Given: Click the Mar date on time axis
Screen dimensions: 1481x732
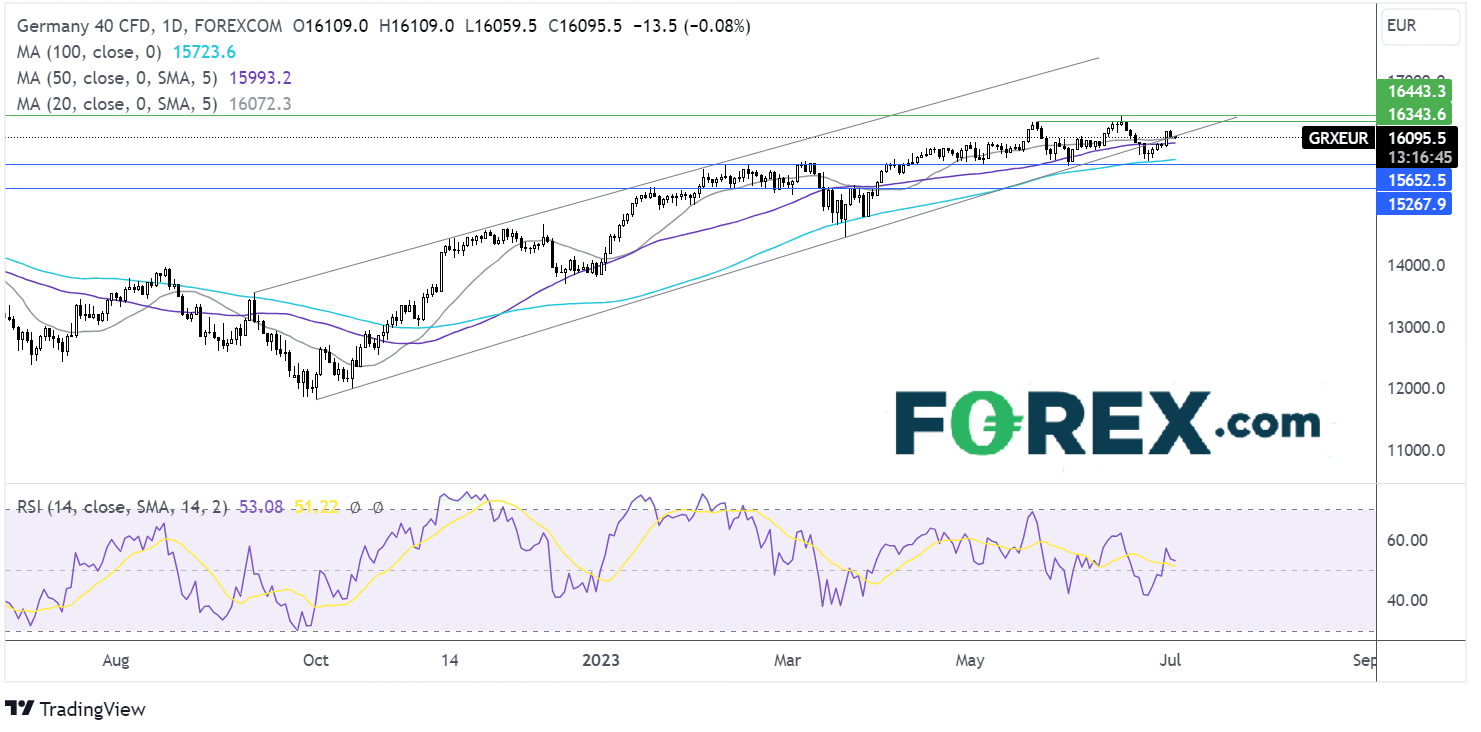Looking at the screenshot, I should 789,660.
